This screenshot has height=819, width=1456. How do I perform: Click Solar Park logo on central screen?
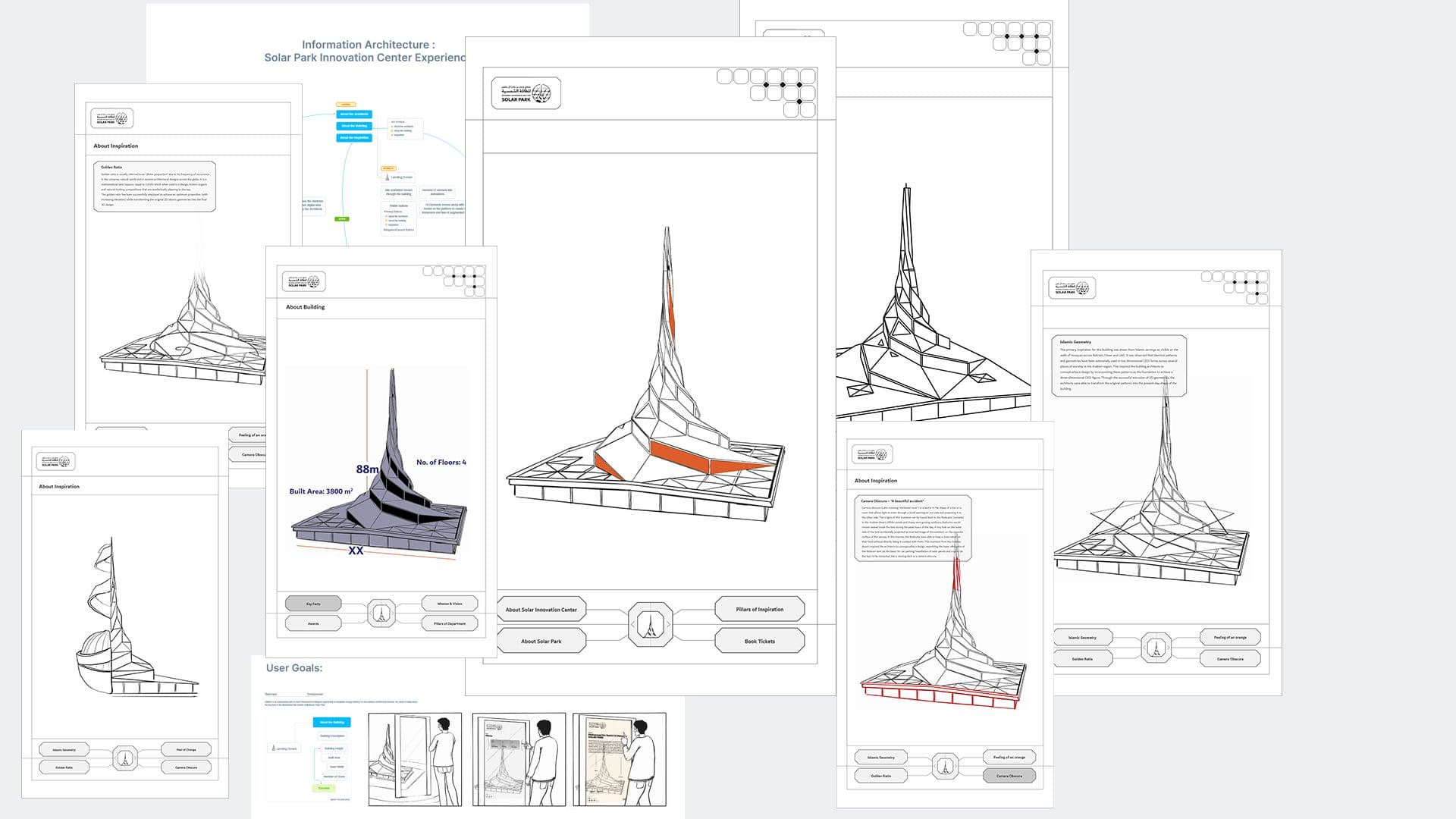(526, 93)
